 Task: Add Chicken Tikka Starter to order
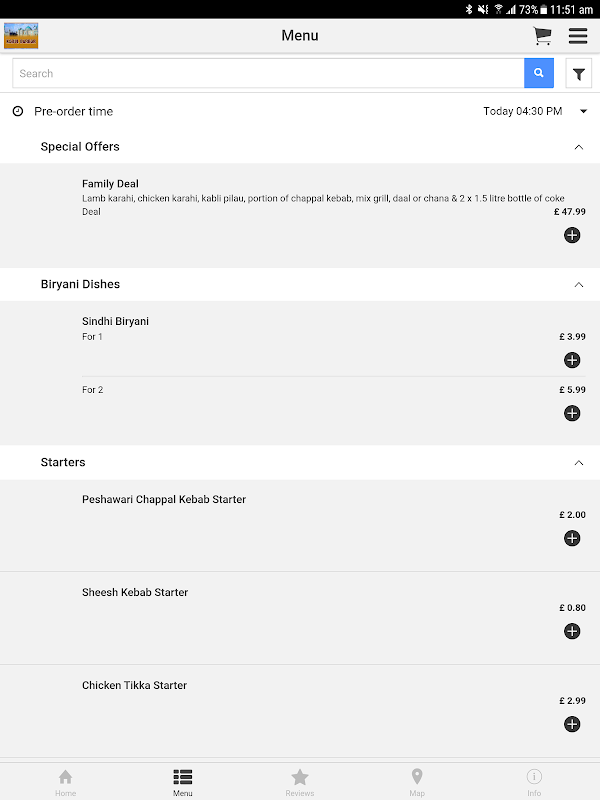point(572,724)
